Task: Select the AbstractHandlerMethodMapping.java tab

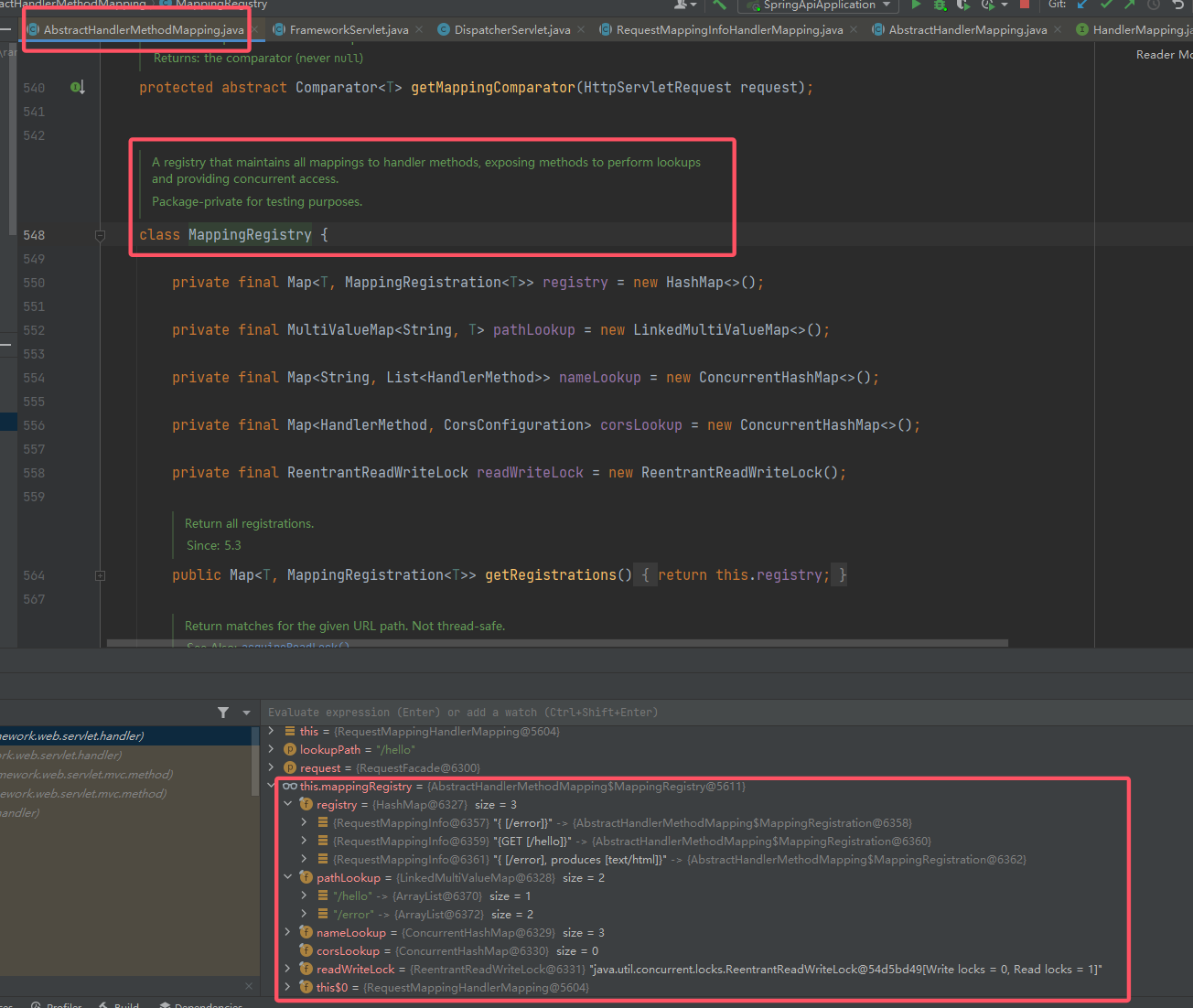Action: [x=143, y=30]
